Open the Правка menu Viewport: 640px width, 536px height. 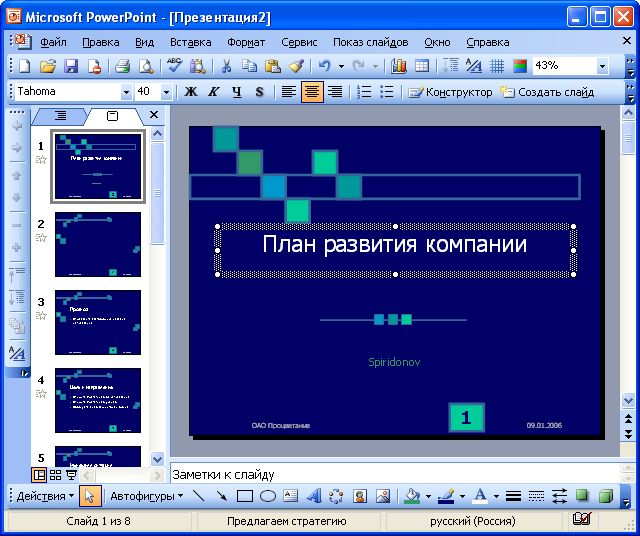(x=101, y=42)
